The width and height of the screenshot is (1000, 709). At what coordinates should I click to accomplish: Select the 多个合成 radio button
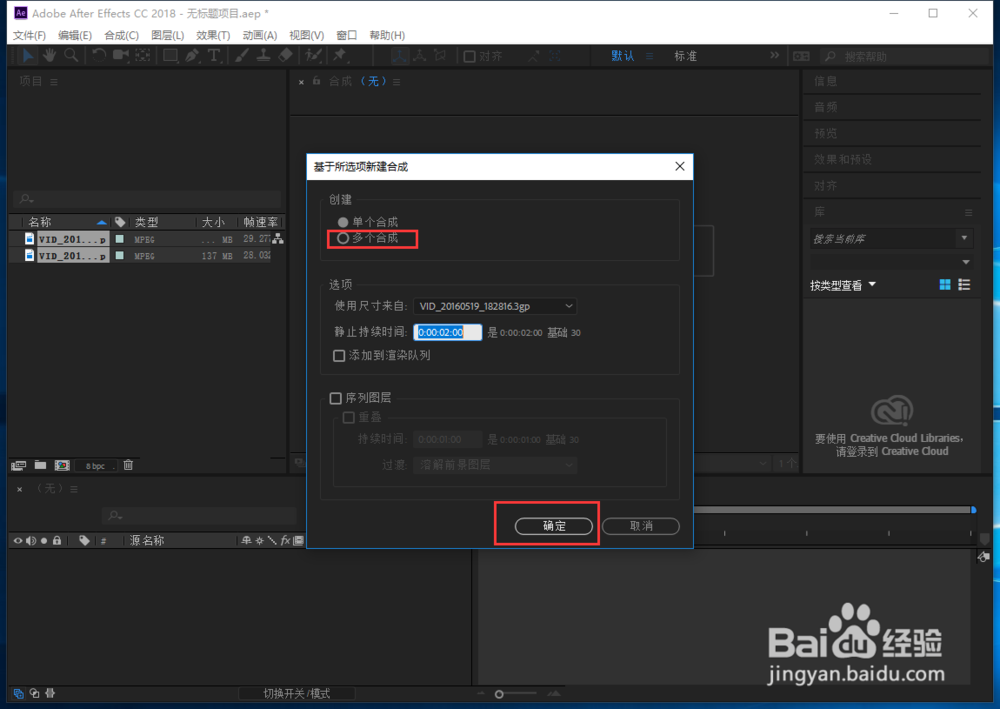click(341, 239)
